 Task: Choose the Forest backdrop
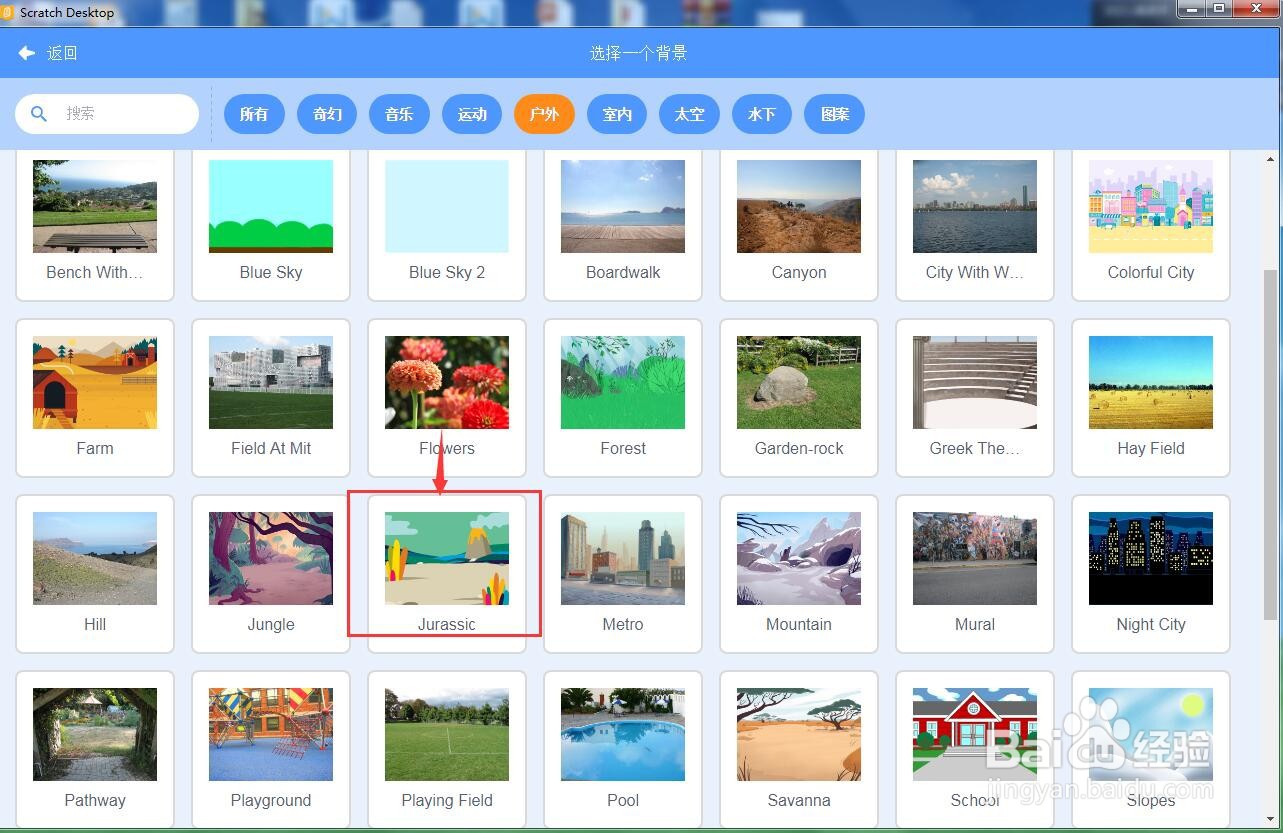[x=623, y=397]
